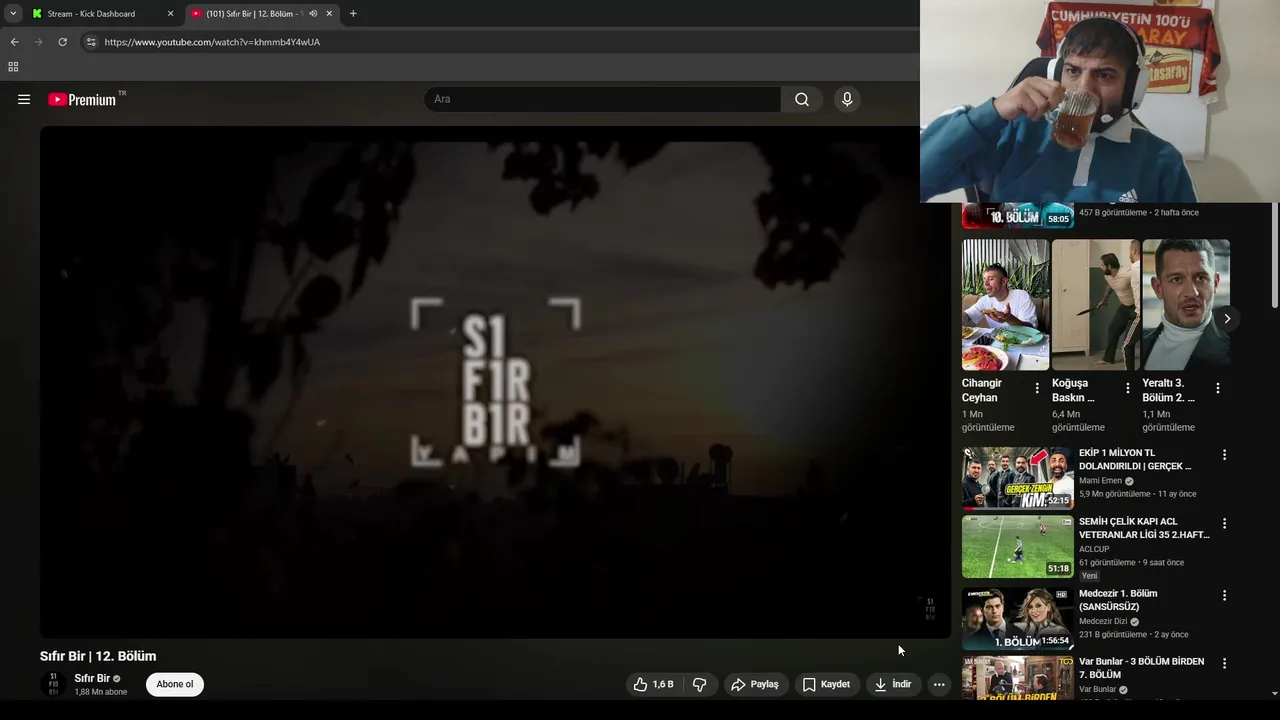Click the search magnifier button
The image size is (1280, 720).
coord(802,99)
